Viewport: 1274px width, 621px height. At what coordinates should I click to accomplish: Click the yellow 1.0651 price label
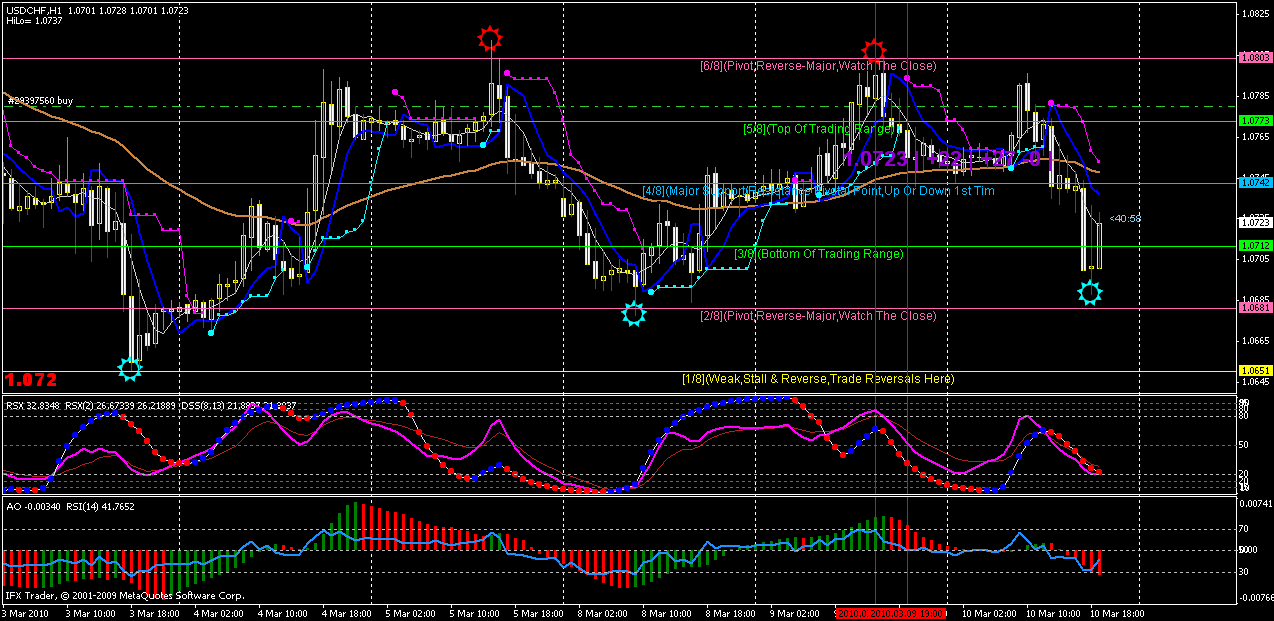tap(1254, 370)
